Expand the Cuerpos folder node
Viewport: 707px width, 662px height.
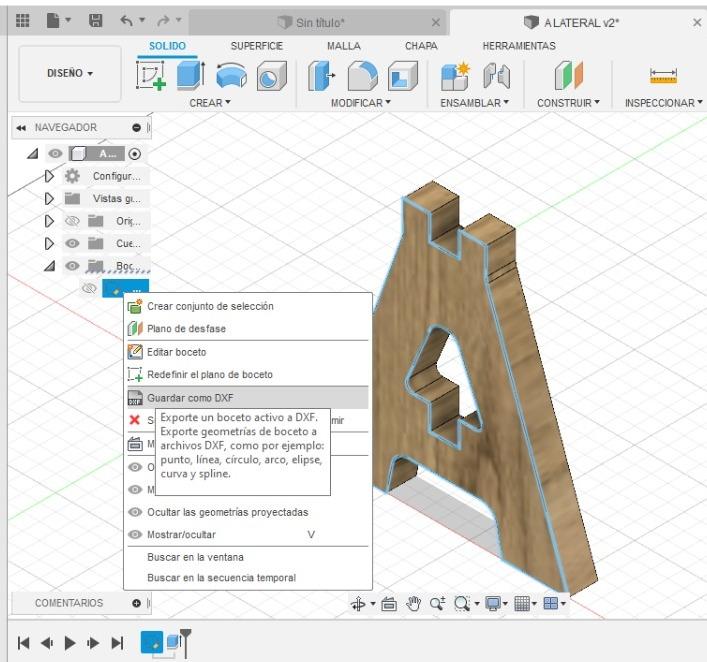click(49, 244)
